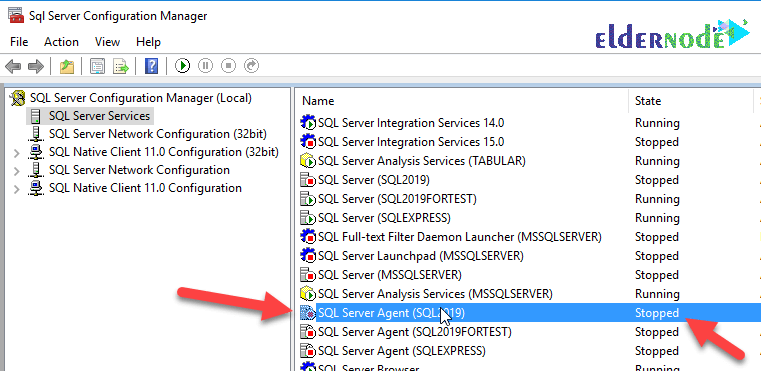Click Stopped state of SQL Server Agent (SQL2019)
761x371 pixels.
point(657,313)
